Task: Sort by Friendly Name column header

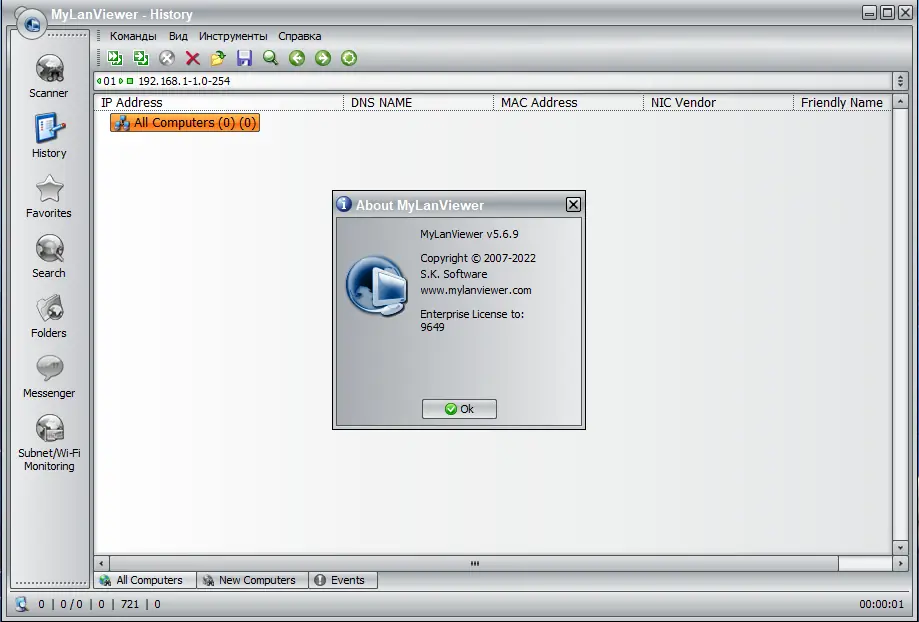Action: (842, 103)
